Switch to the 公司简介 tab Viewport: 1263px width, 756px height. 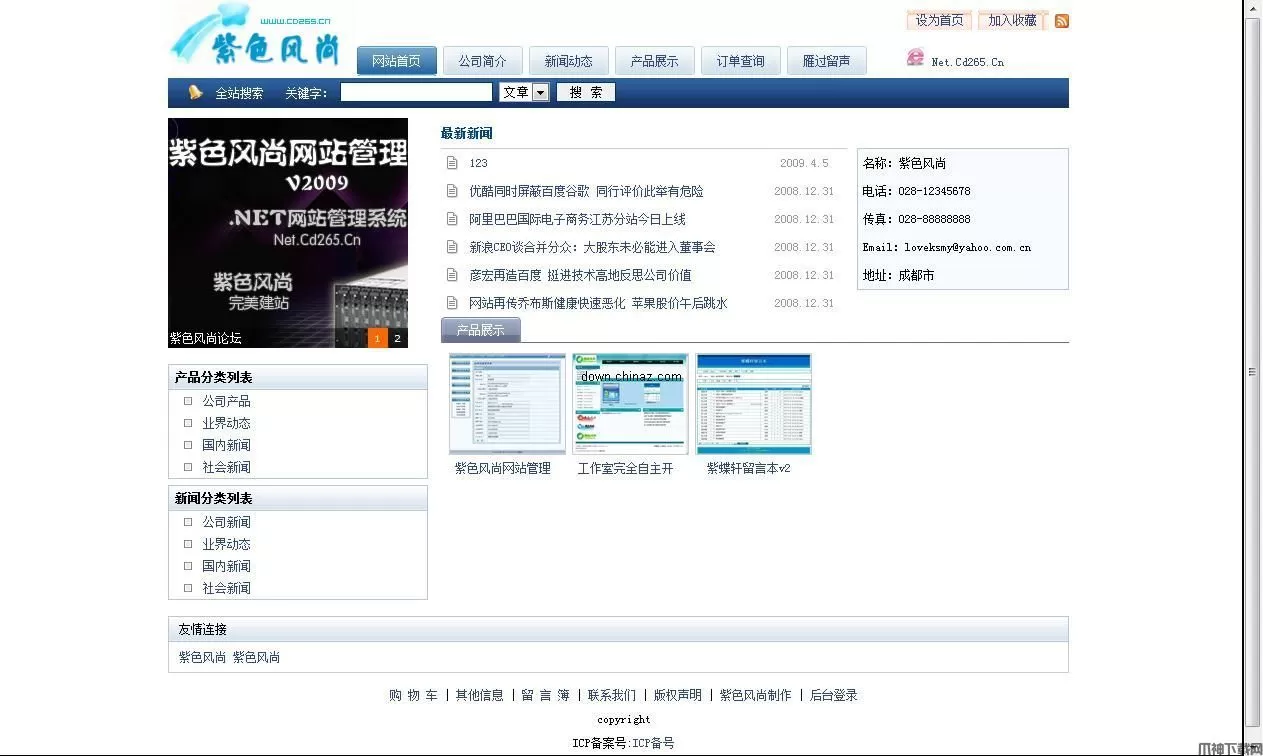[482, 60]
